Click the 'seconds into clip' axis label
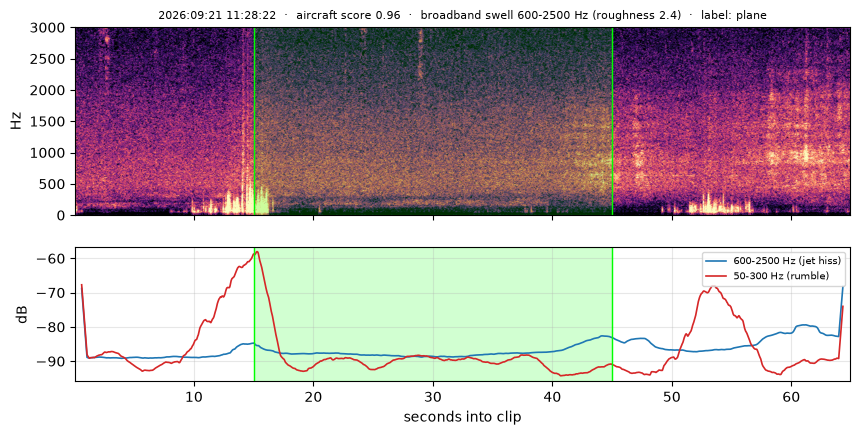This screenshot has height=435, width=860. coord(462,417)
